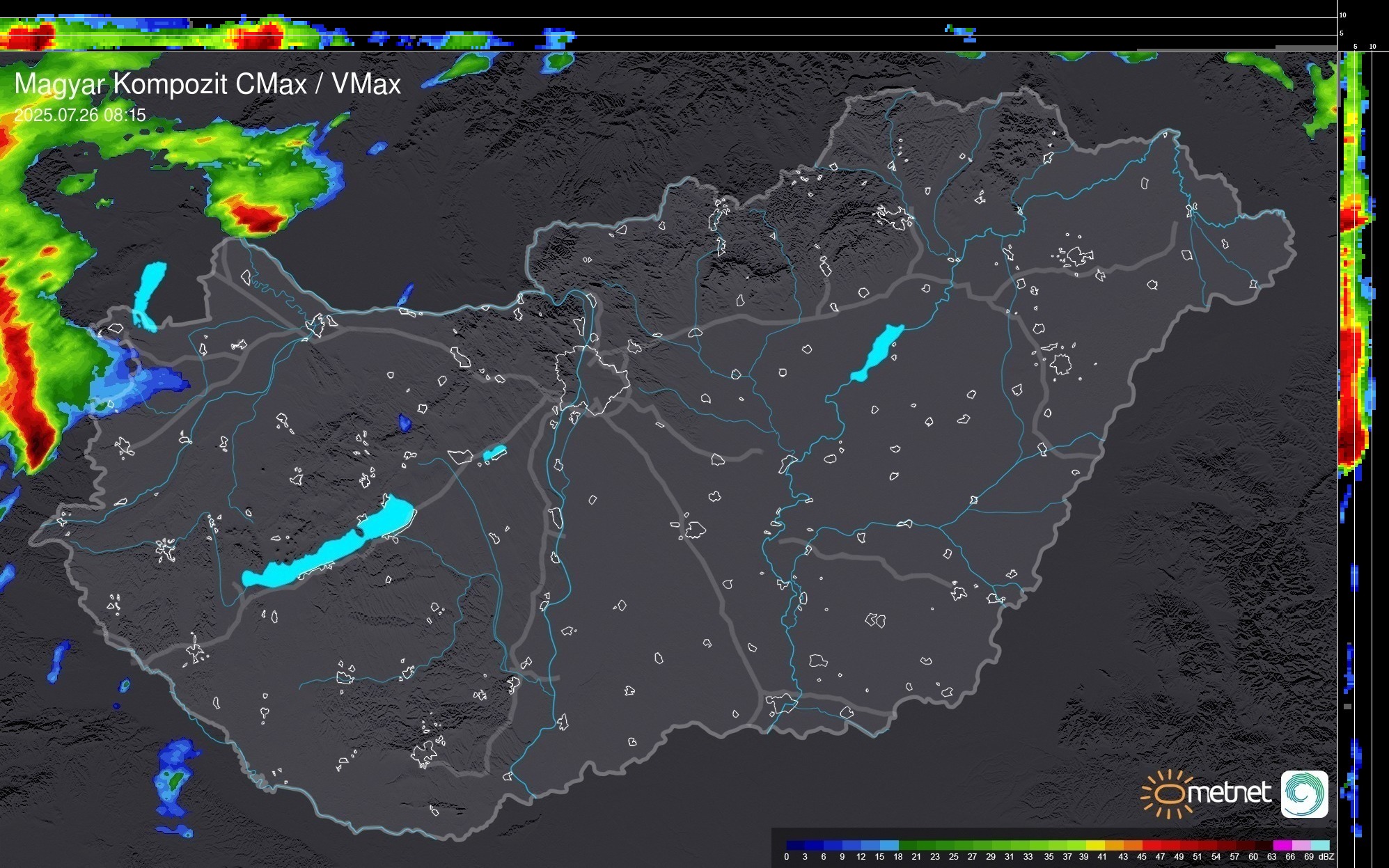The height and width of the screenshot is (868, 1389).
Task: Select the dark blue 0 dBZ legend swatch
Action: 796,845
